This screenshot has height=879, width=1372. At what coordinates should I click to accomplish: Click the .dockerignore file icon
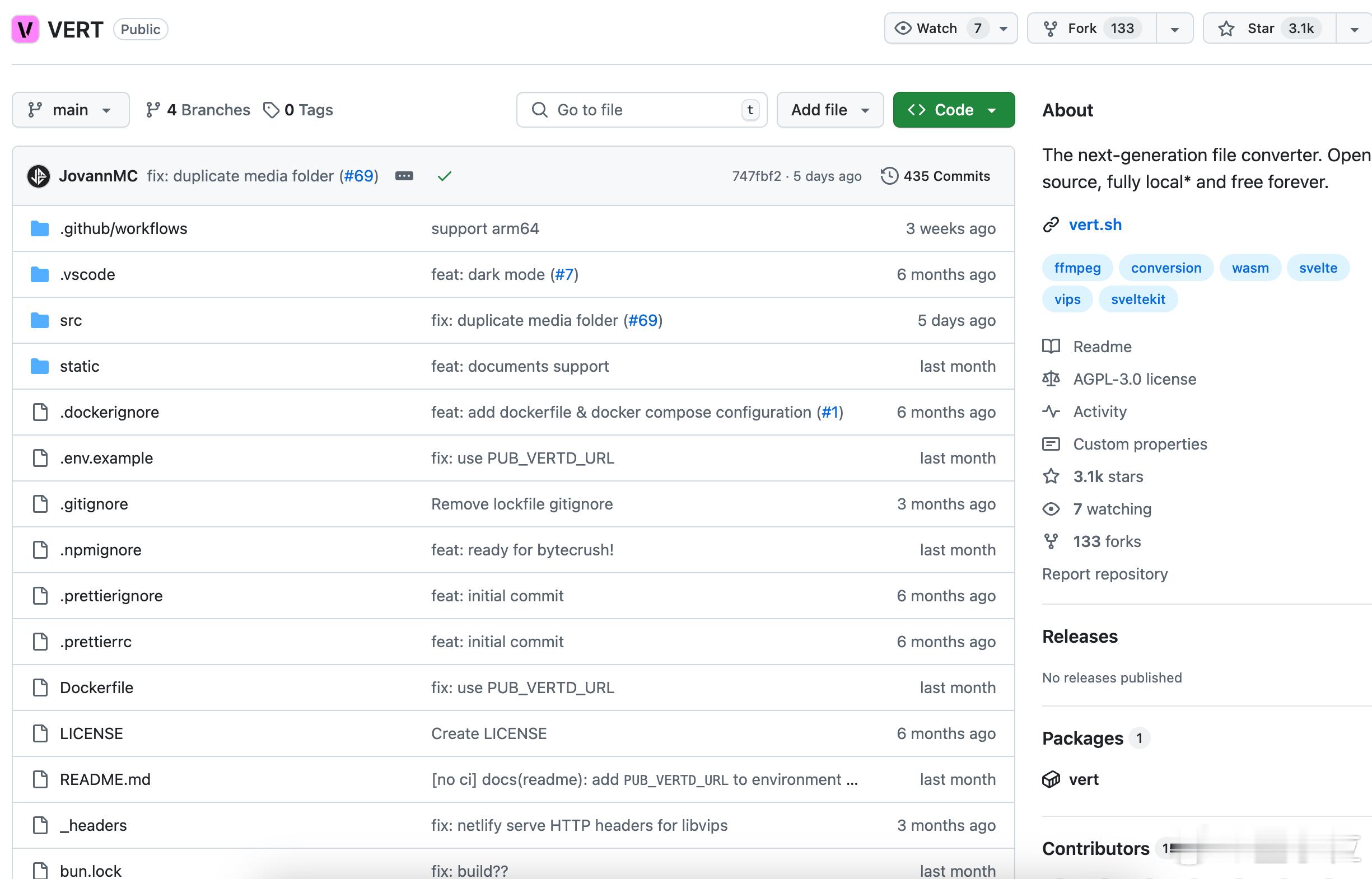[40, 412]
